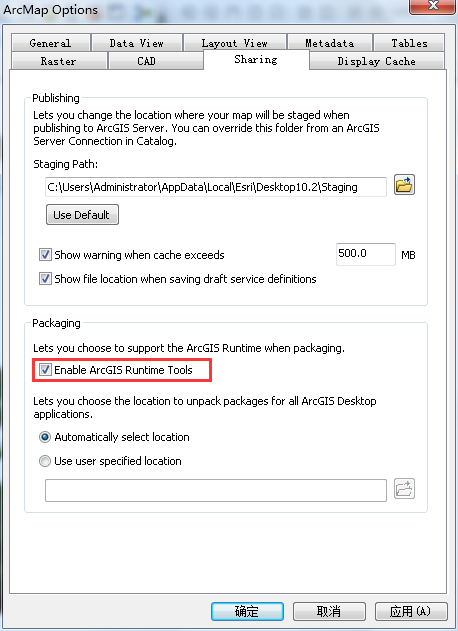Click the Sharing tab
This screenshot has width=458, height=631.
point(256,60)
